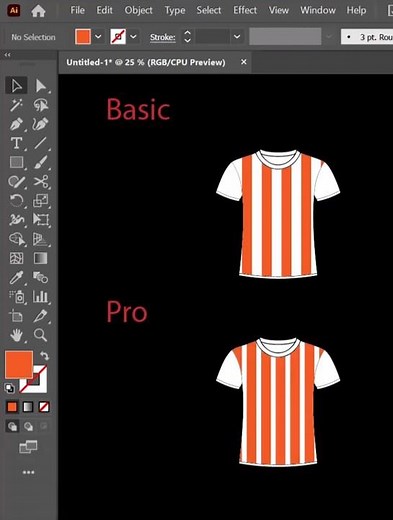393x520 pixels.
Task: Open the File menu
Action: pos(77,10)
